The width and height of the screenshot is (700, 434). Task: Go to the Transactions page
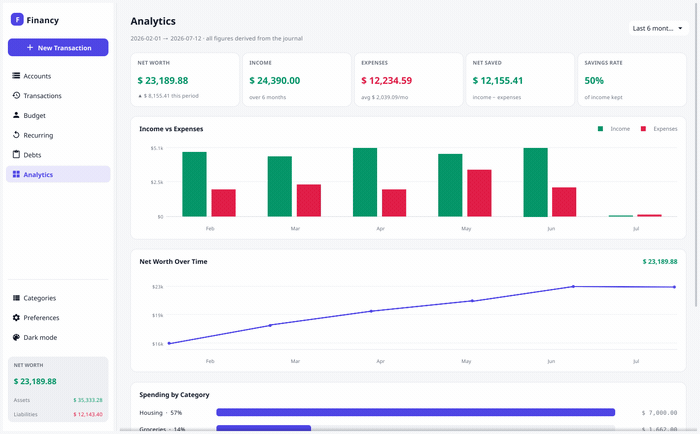(58, 96)
